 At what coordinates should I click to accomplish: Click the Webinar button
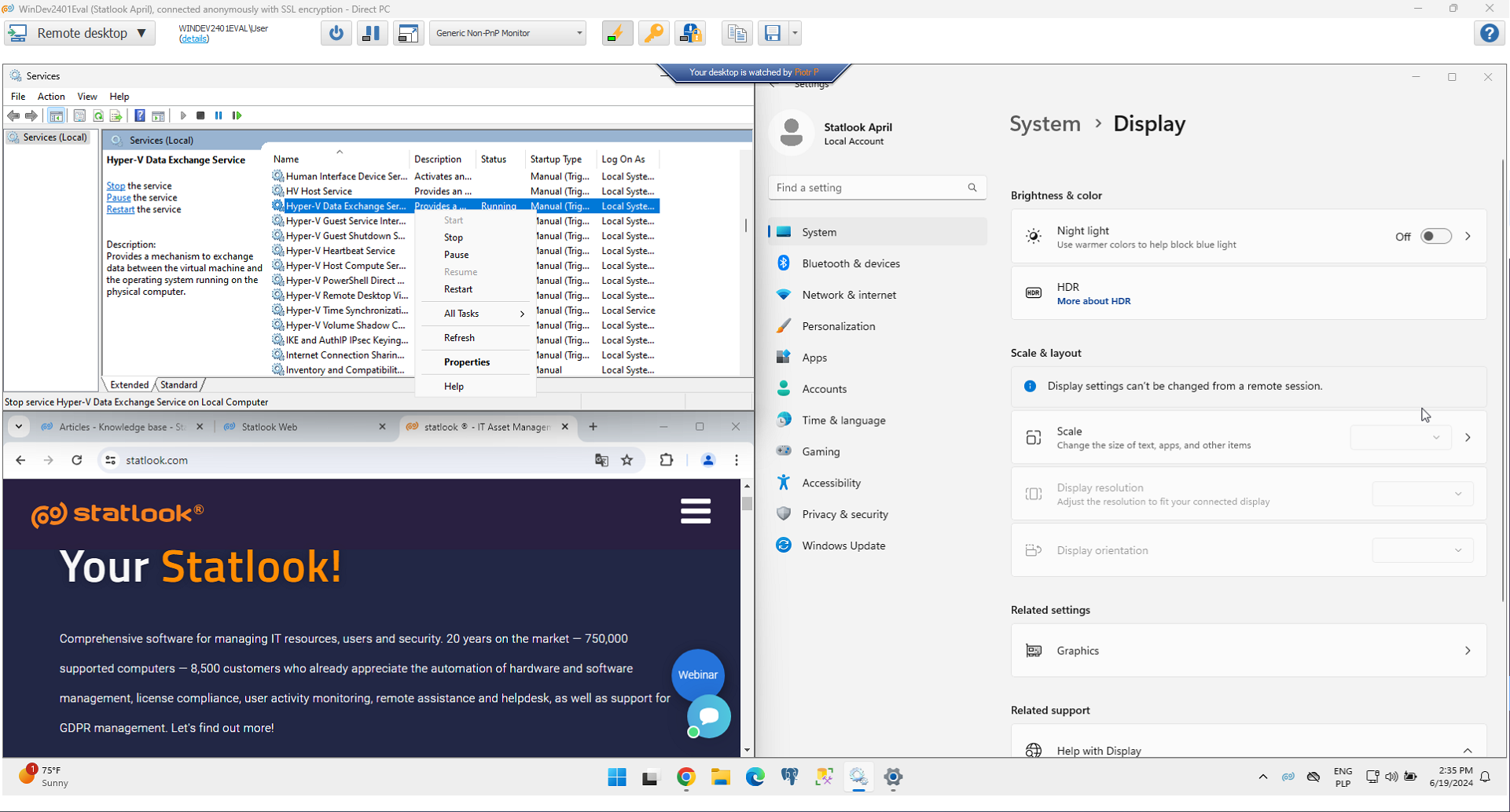697,674
